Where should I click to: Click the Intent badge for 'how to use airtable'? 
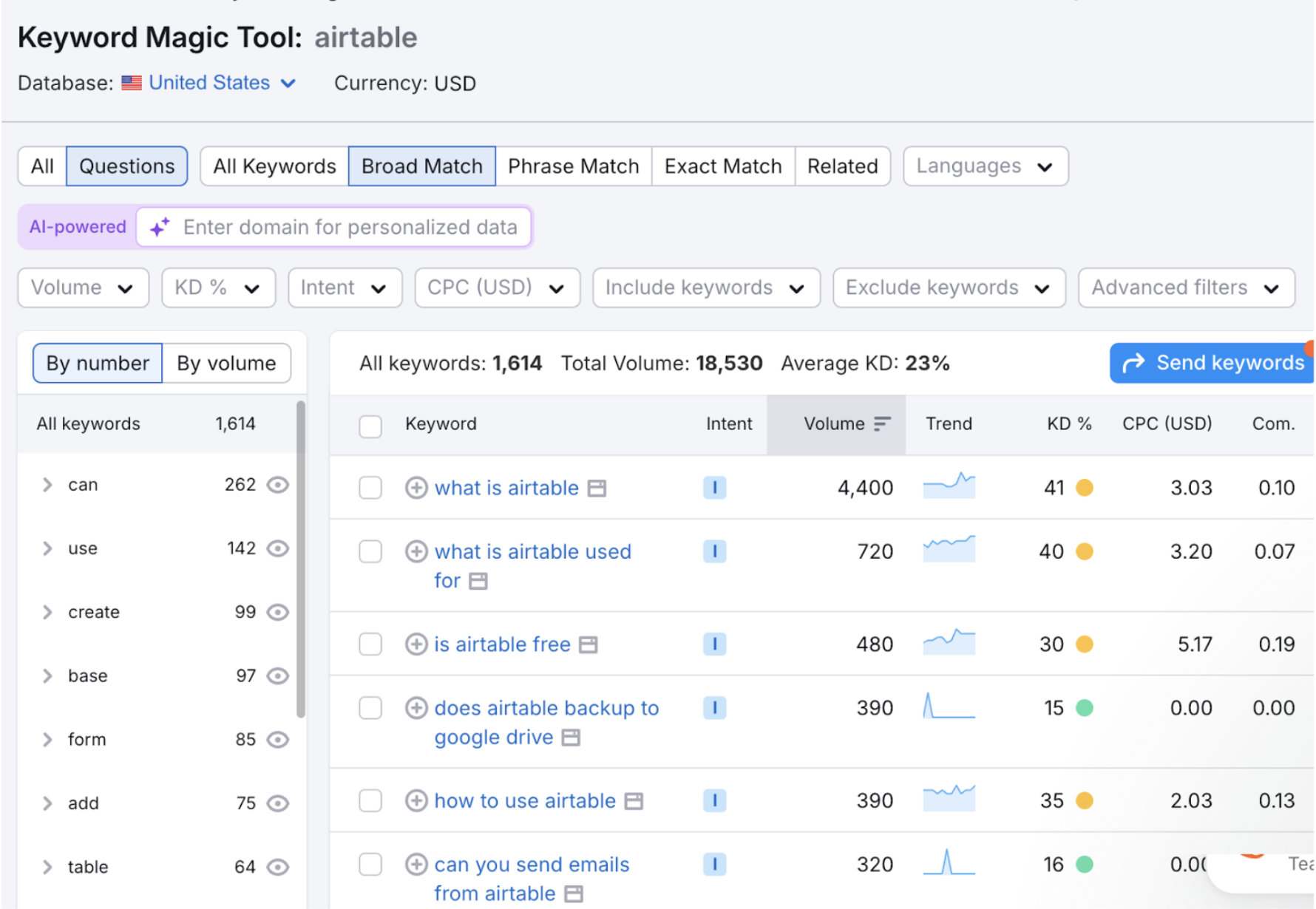point(714,800)
